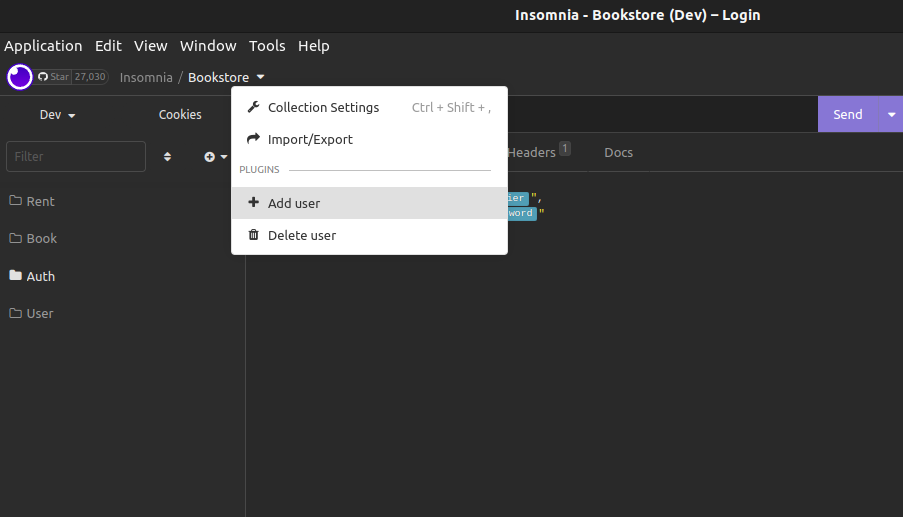This screenshot has width=903, height=517.
Task: Click the Insomnia breadcrumb link
Action: click(146, 77)
